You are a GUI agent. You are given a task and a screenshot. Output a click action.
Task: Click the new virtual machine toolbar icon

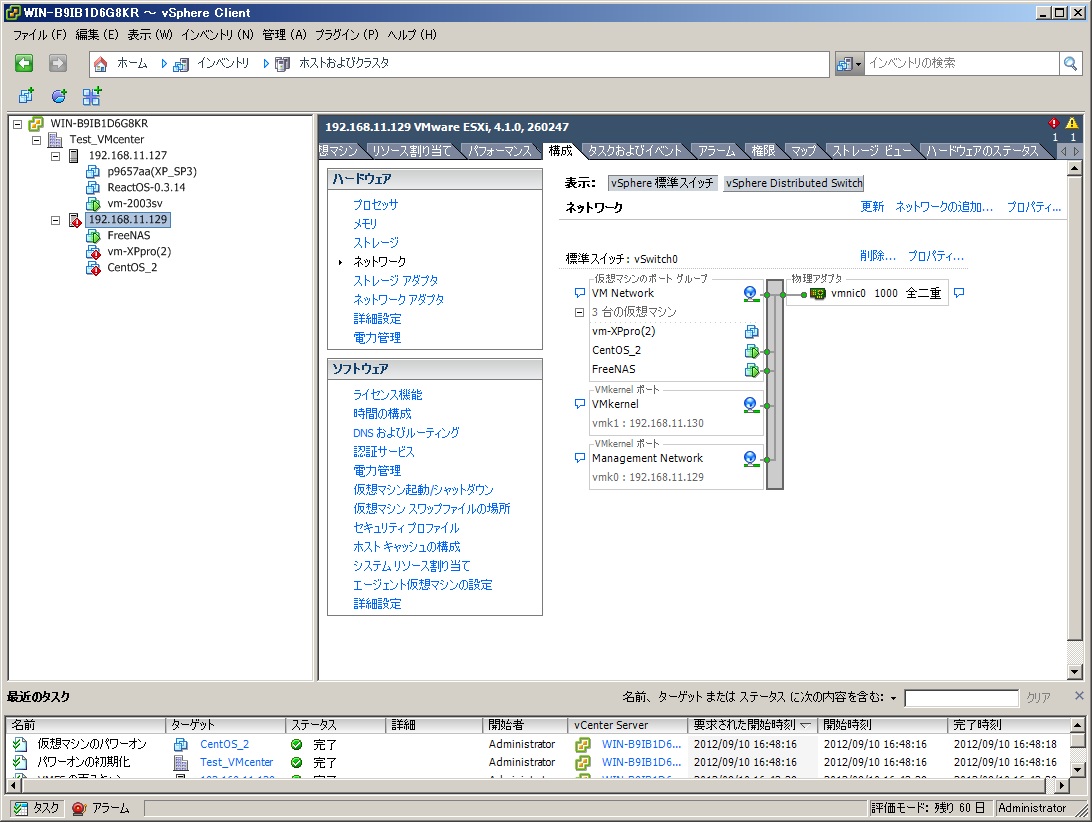coord(26,95)
